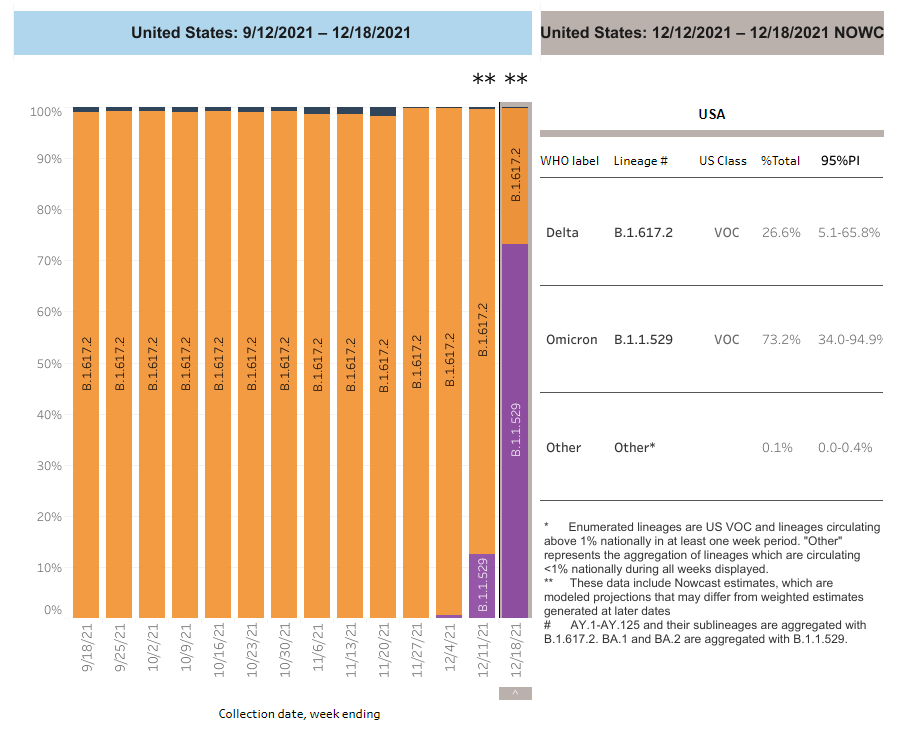
Task: Select the B.1.617.2 bar for 10/16/21
Action: [x=218, y=364]
